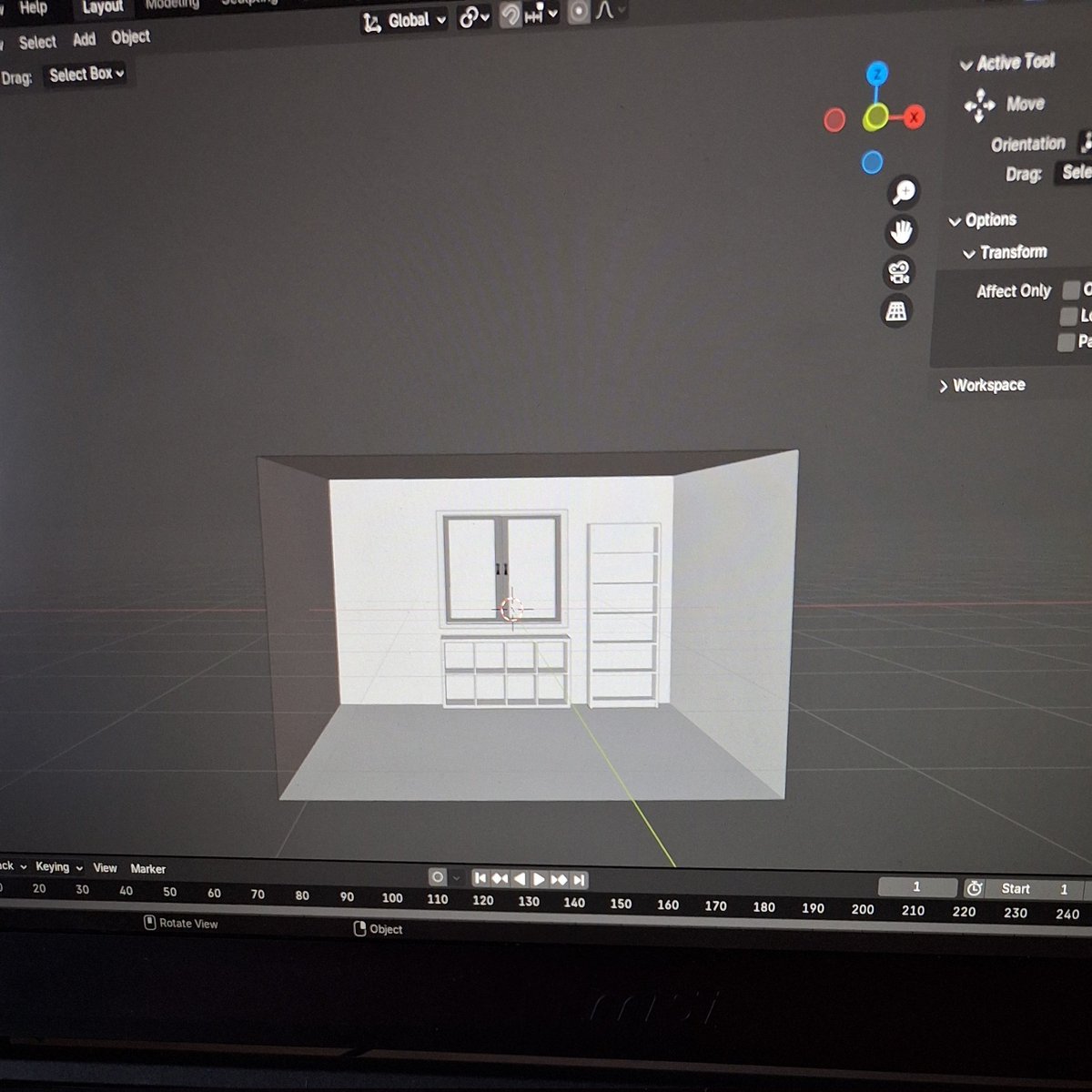Click frame 200 on the timeline ruler
The image size is (1092, 1092).
(x=863, y=909)
